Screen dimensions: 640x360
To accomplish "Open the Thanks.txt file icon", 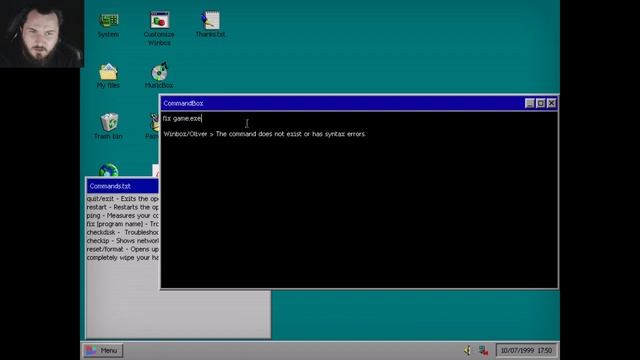I will (x=210, y=24).
